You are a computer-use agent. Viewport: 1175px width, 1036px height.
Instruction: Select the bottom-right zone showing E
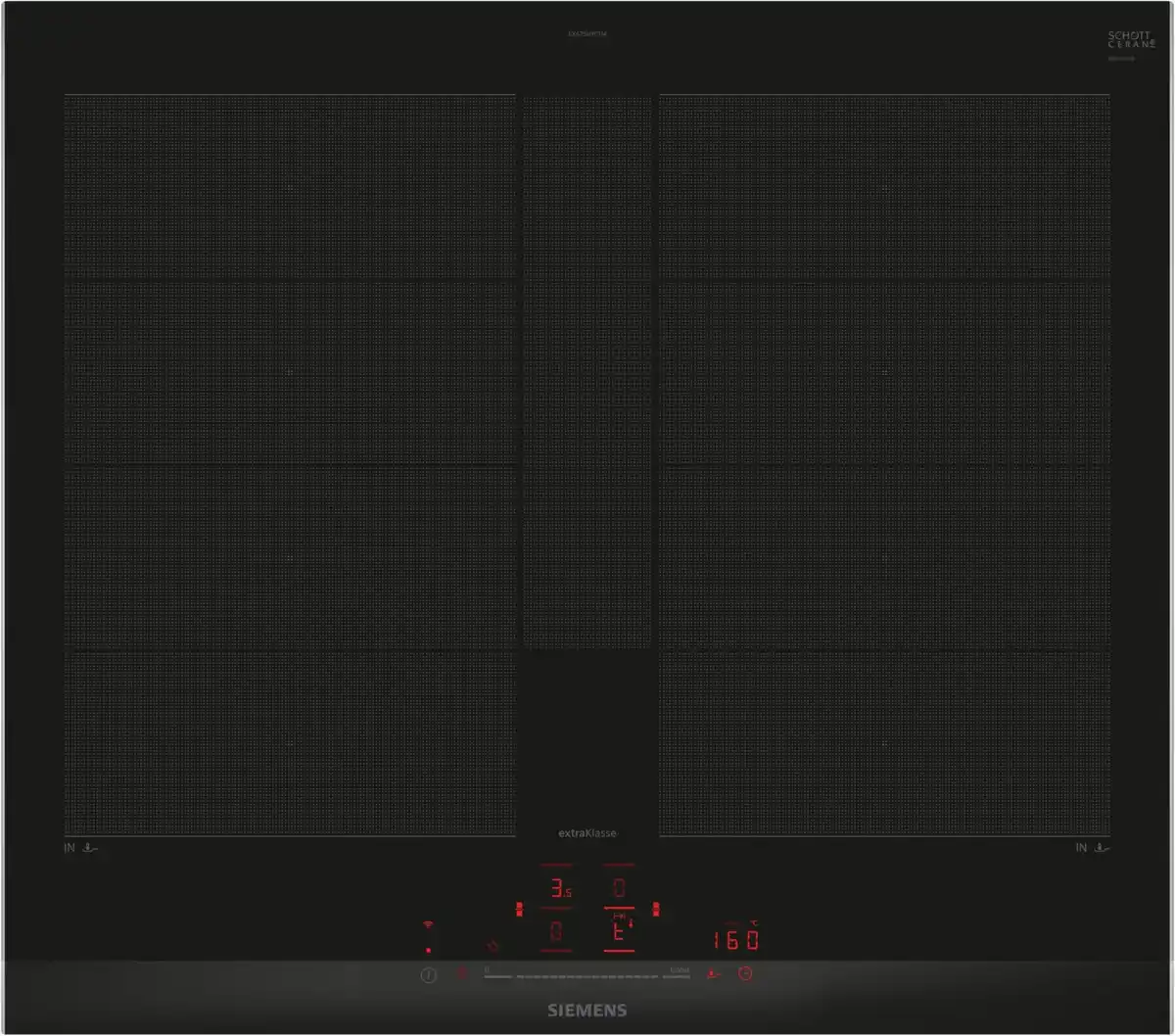coord(619,930)
